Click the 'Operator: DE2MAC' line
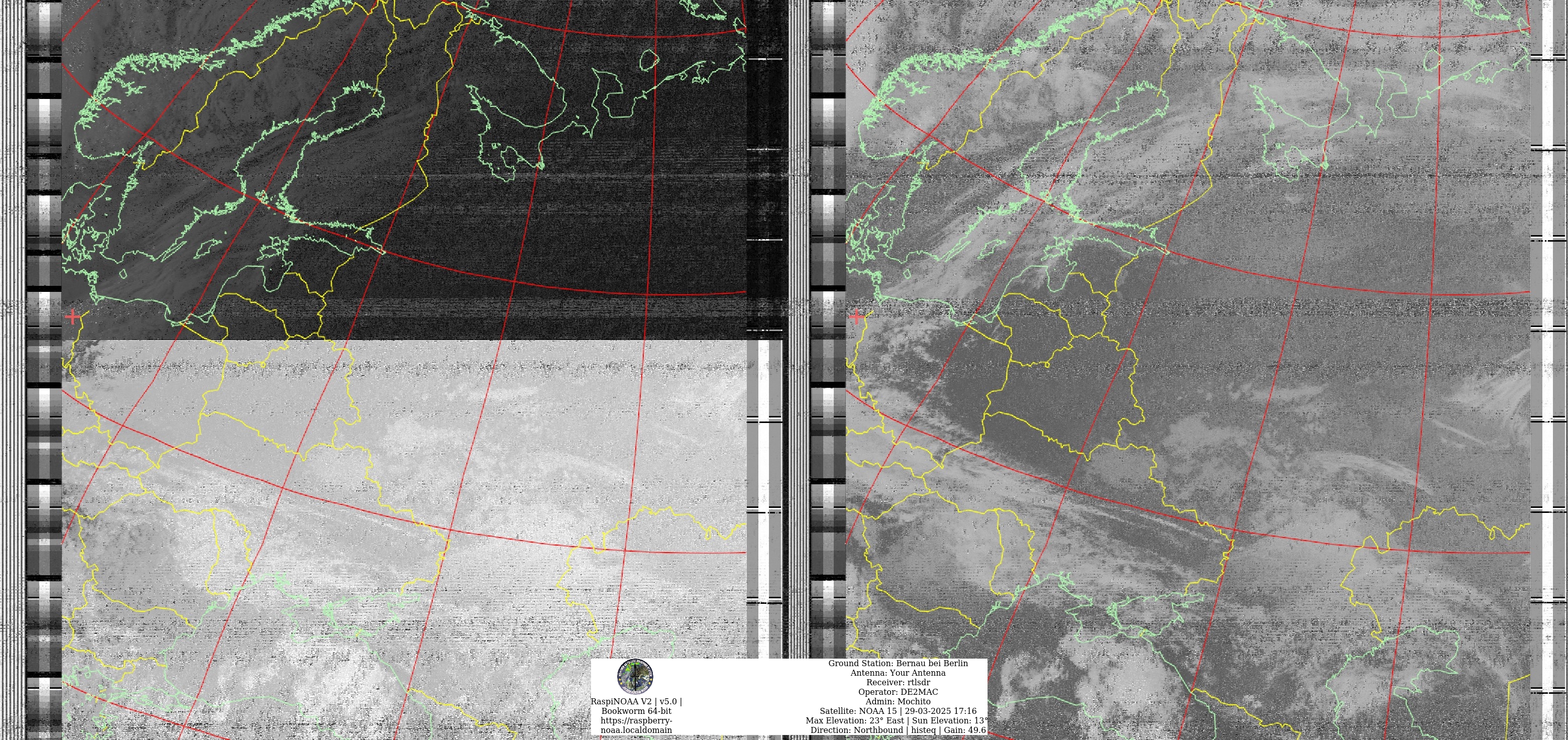1568x740 pixels. (898, 692)
